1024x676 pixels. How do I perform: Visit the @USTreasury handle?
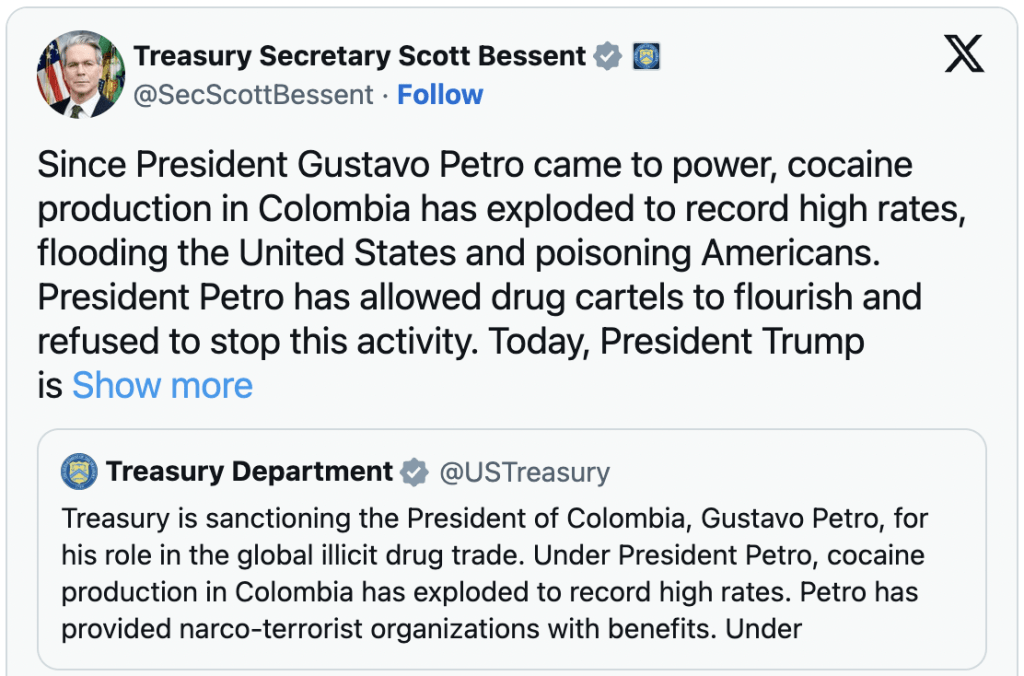point(524,472)
